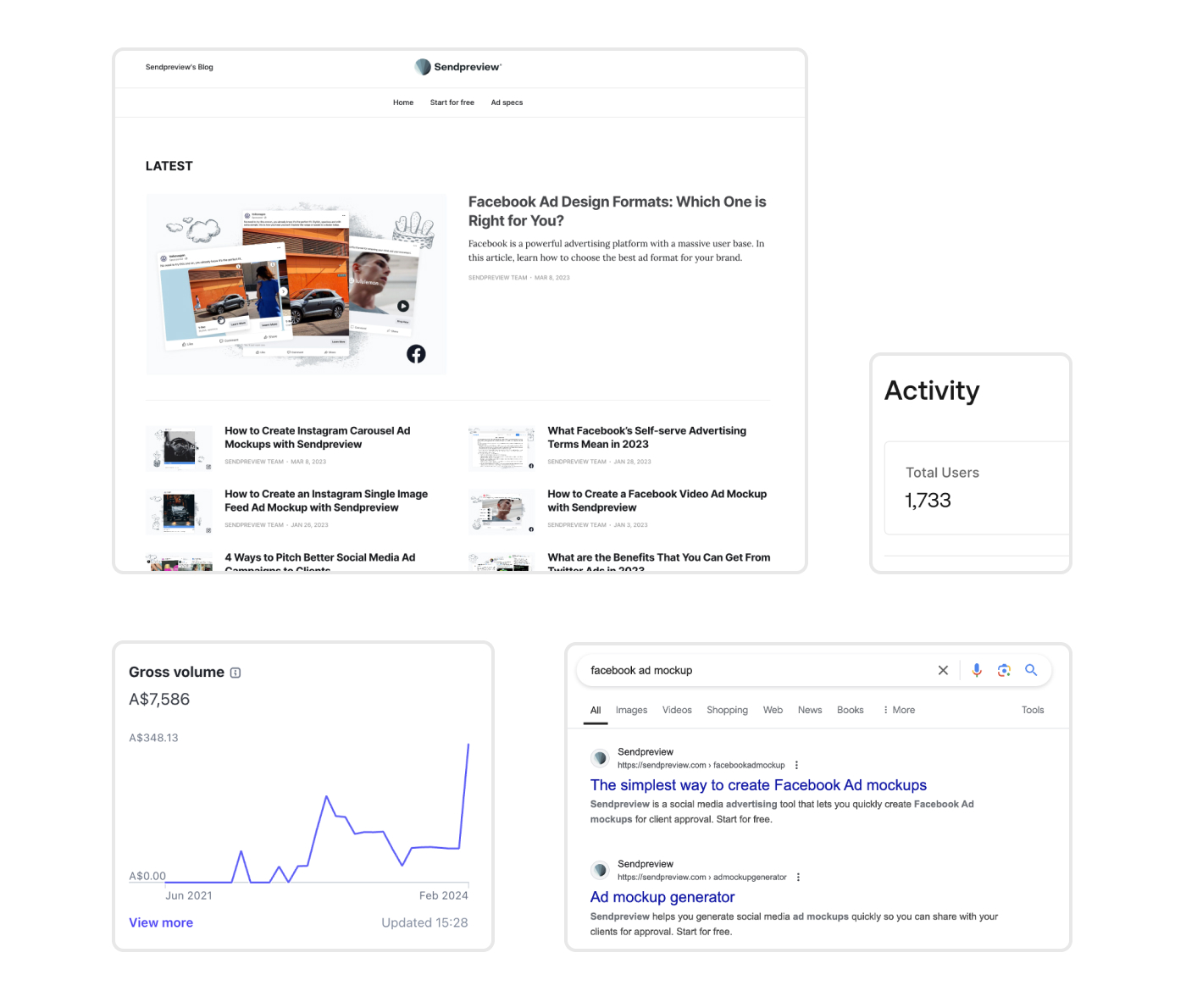Click the Google microphone voice search icon

click(x=976, y=670)
